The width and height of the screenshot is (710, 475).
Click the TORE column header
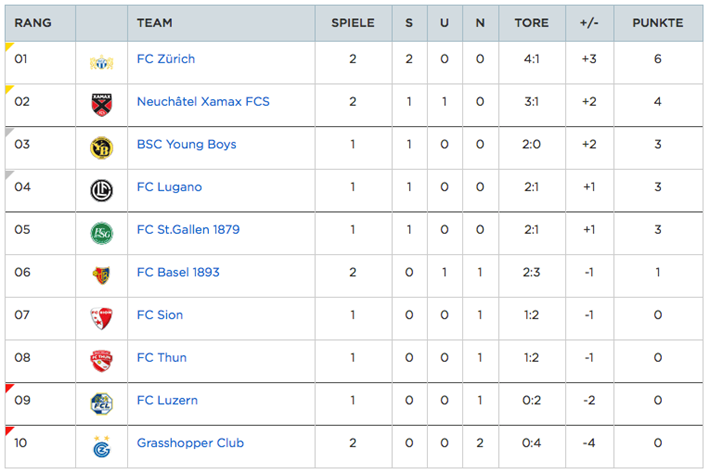coord(531,23)
